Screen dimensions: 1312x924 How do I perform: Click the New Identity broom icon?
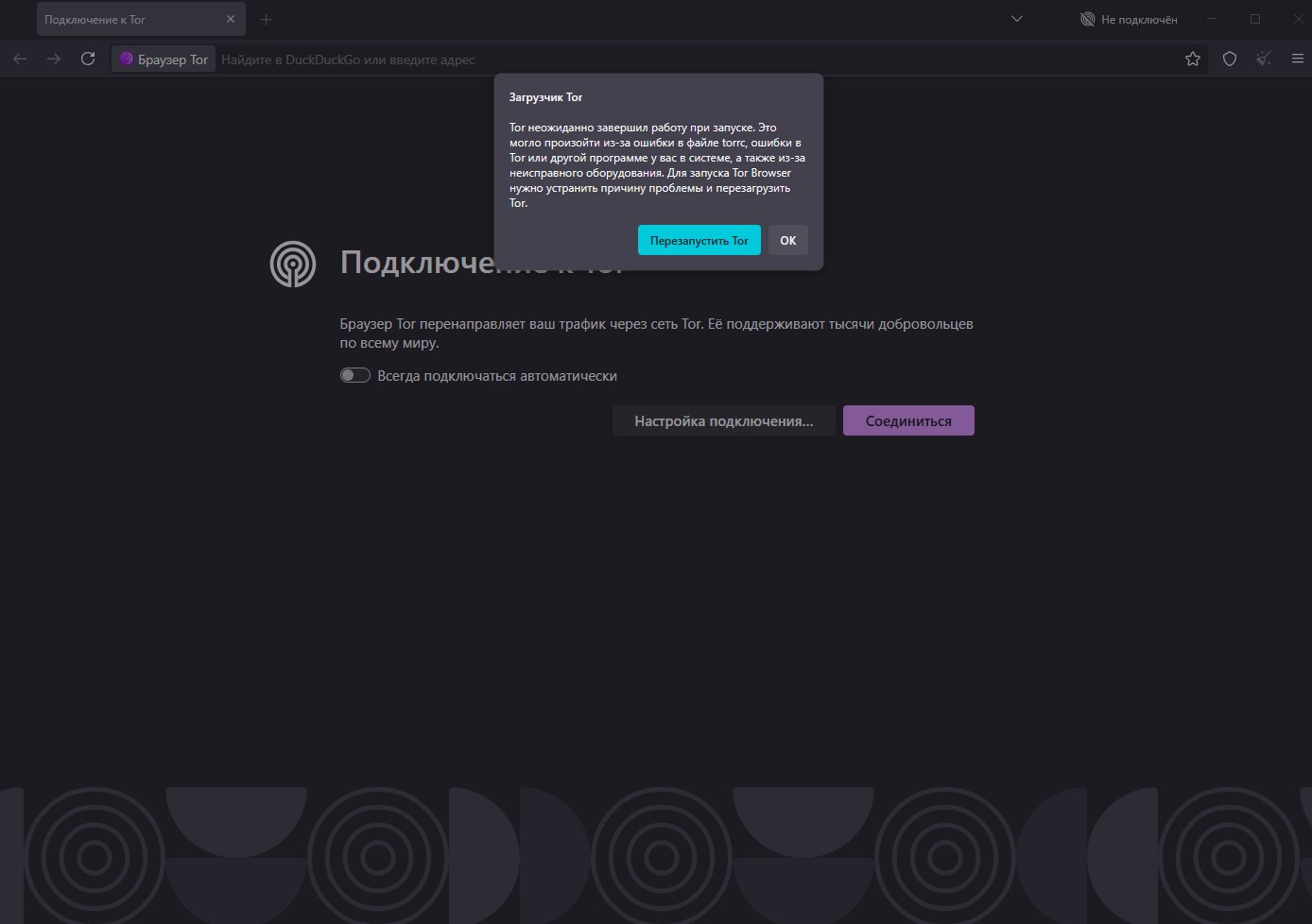coord(1264,59)
